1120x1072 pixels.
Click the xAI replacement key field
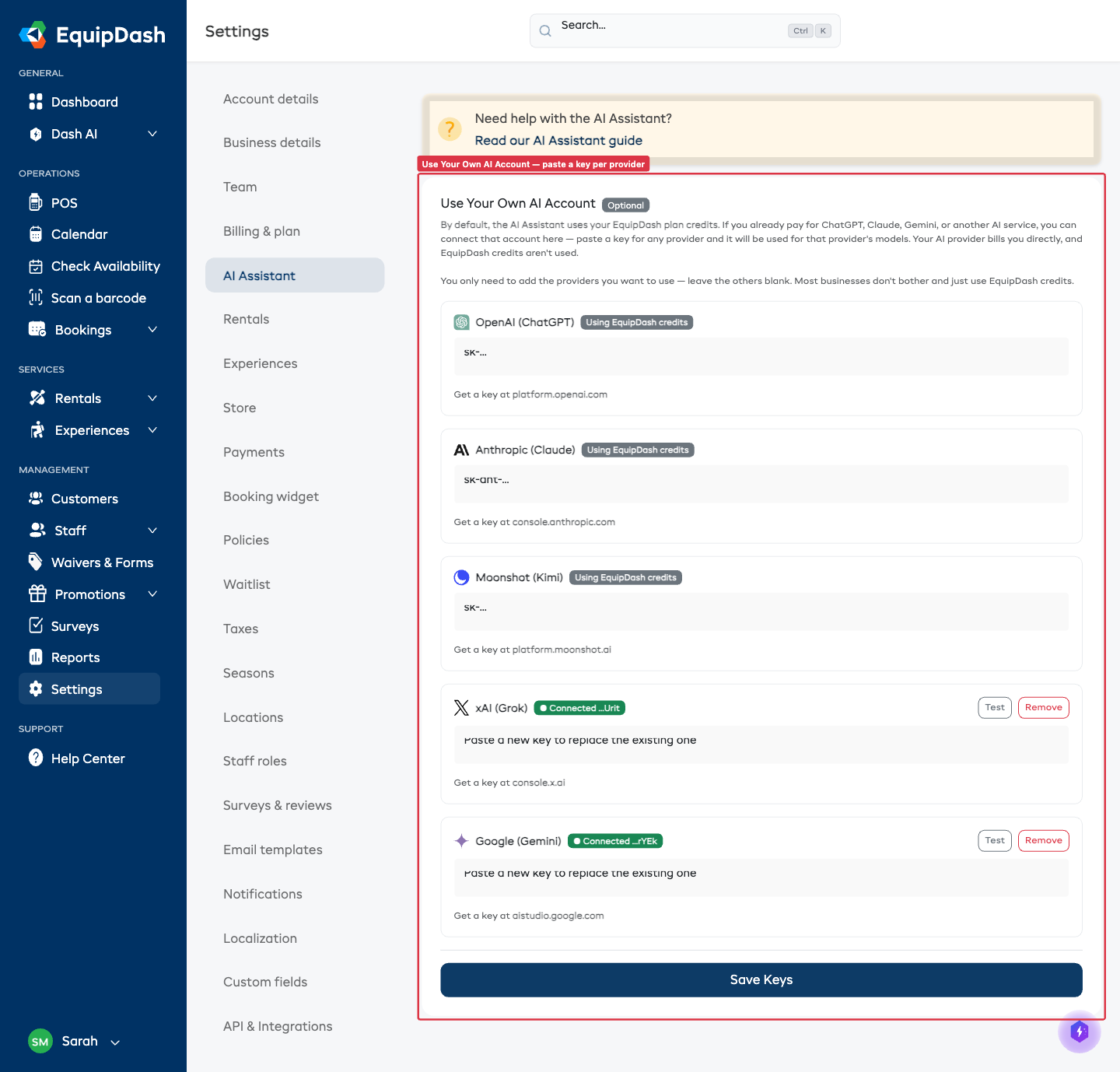pos(761,744)
